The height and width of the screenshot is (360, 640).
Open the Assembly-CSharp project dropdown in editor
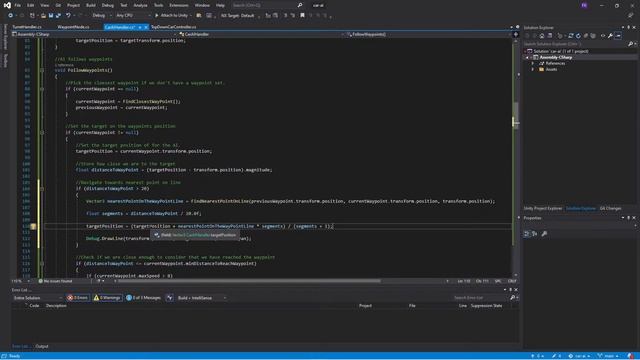pos(94,34)
